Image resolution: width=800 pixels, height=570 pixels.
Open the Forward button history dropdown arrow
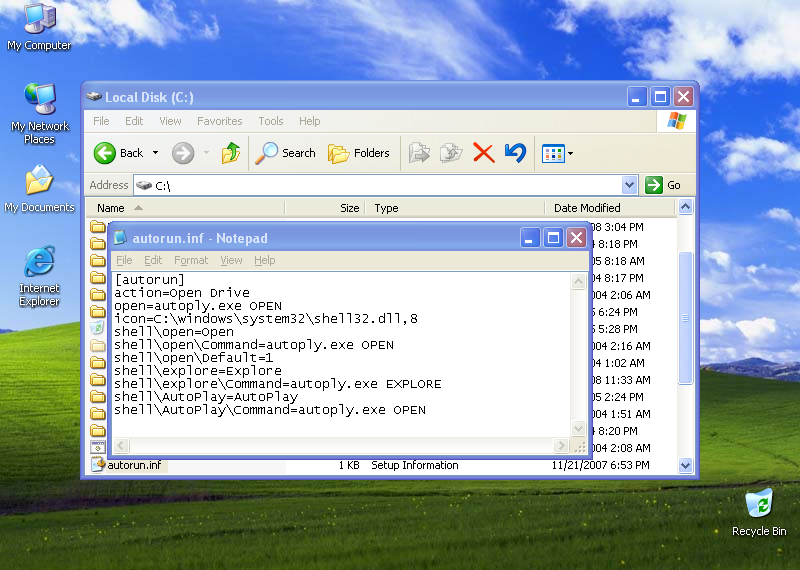[x=207, y=153]
